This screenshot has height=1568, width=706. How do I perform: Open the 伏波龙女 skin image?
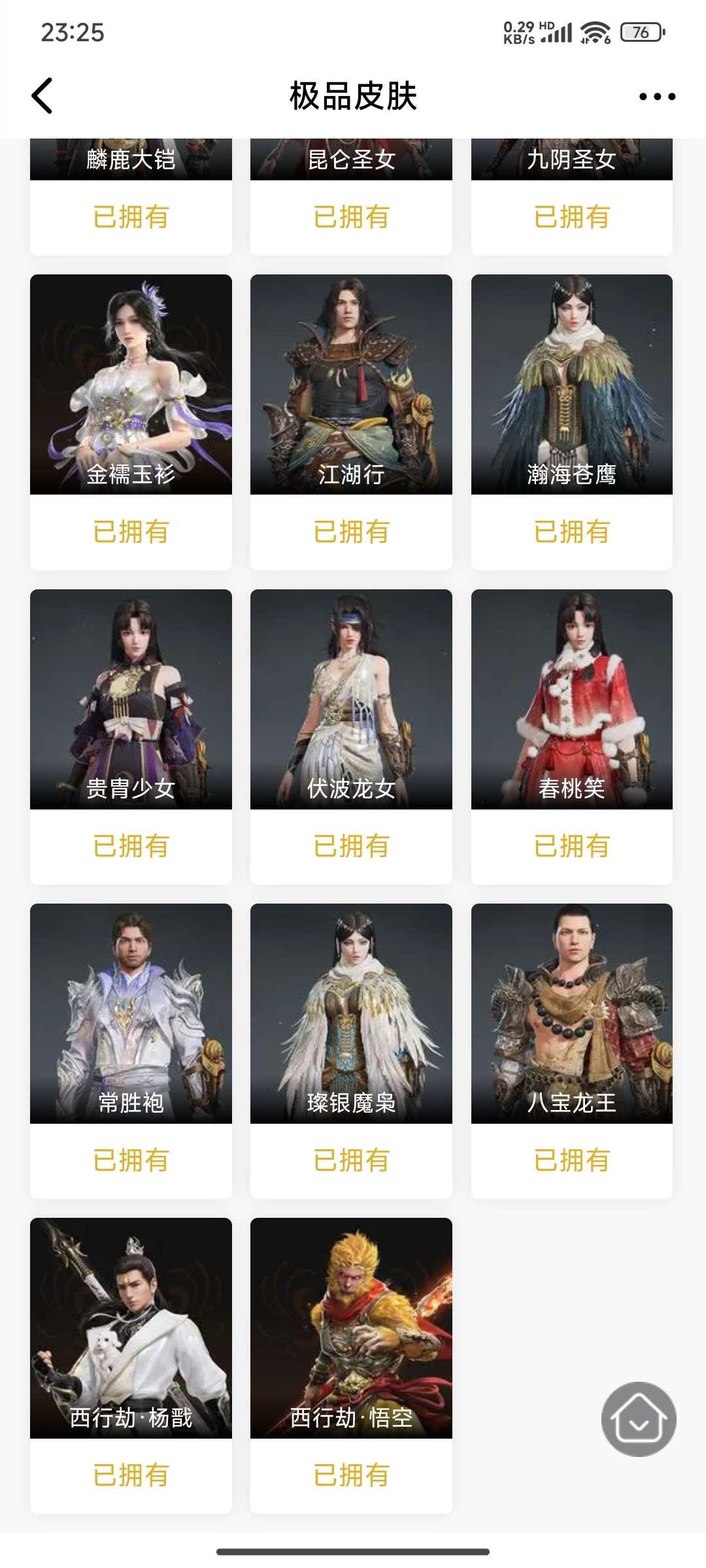pos(351,699)
